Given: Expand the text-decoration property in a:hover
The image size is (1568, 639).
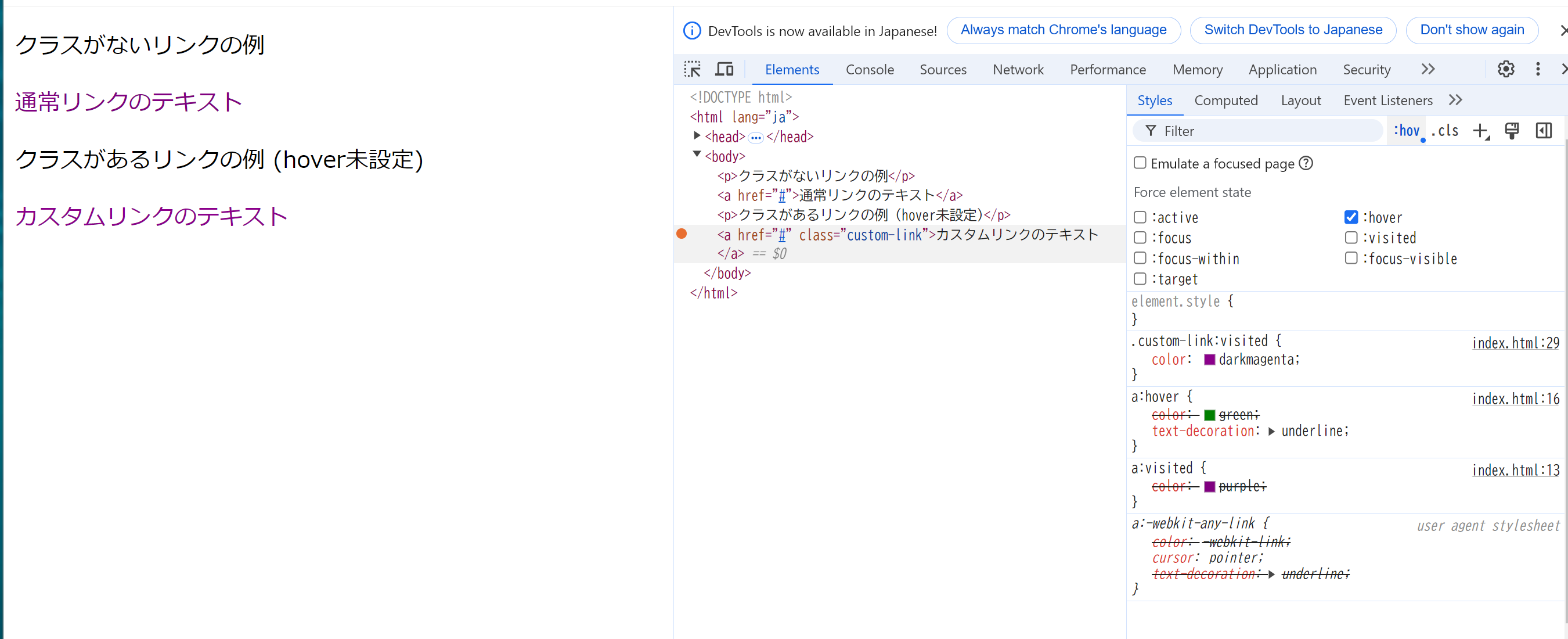Looking at the screenshot, I should [1271, 430].
